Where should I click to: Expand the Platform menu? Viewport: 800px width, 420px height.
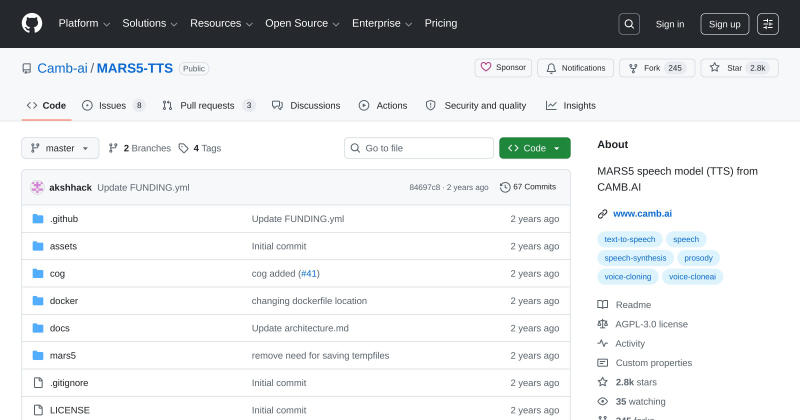click(x=84, y=23)
